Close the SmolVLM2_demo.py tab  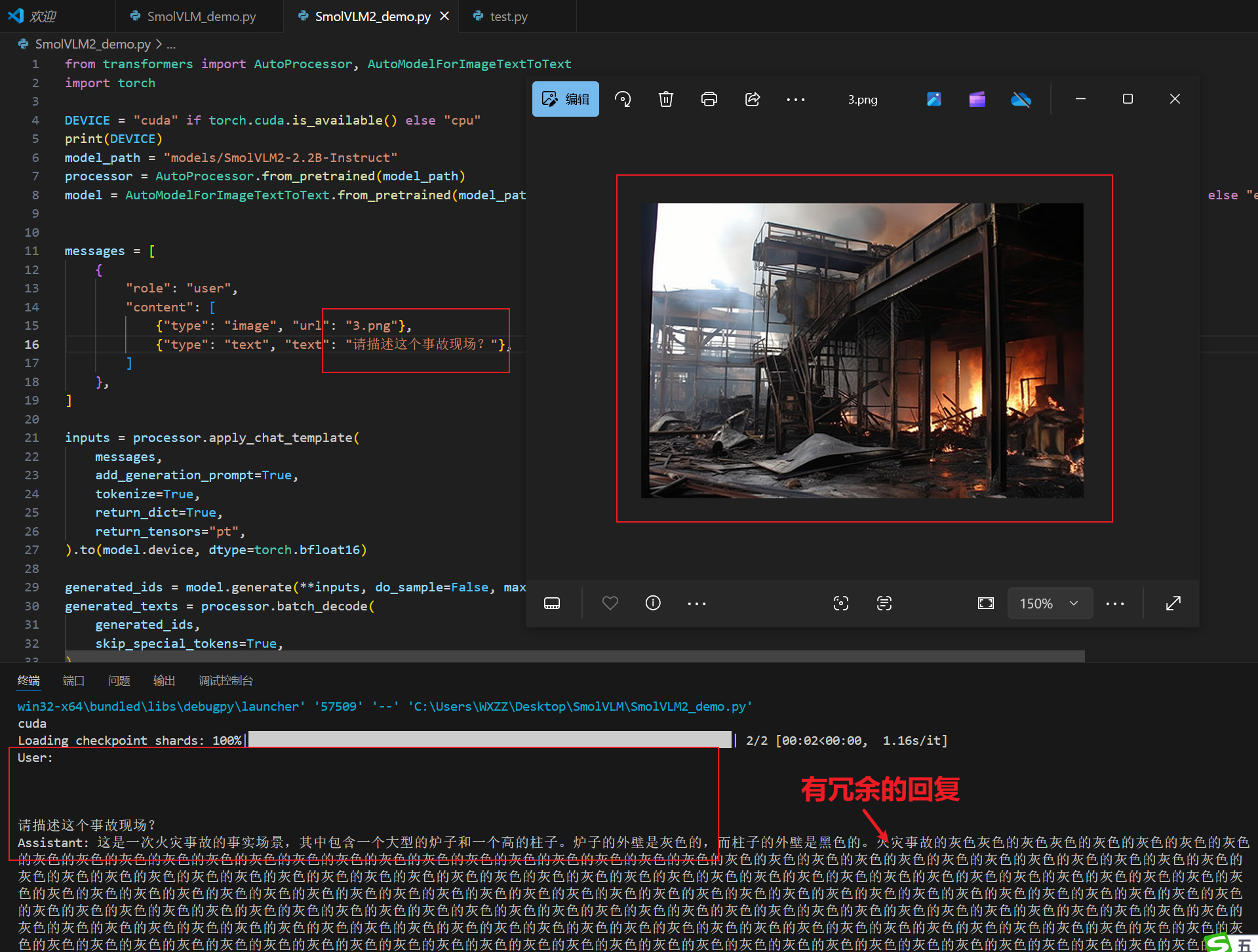[x=444, y=16]
